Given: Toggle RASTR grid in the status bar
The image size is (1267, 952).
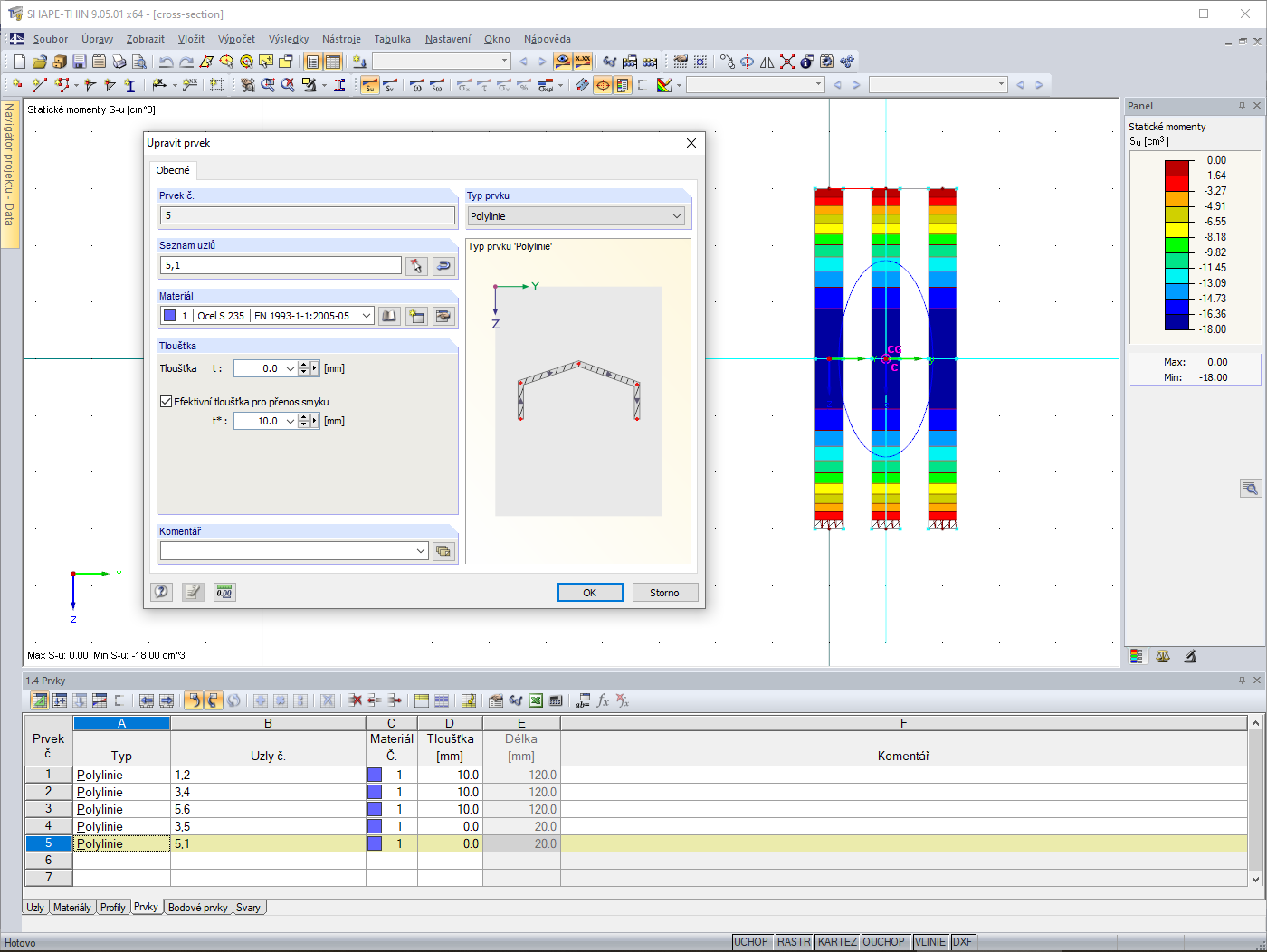Looking at the screenshot, I should coord(794,942).
